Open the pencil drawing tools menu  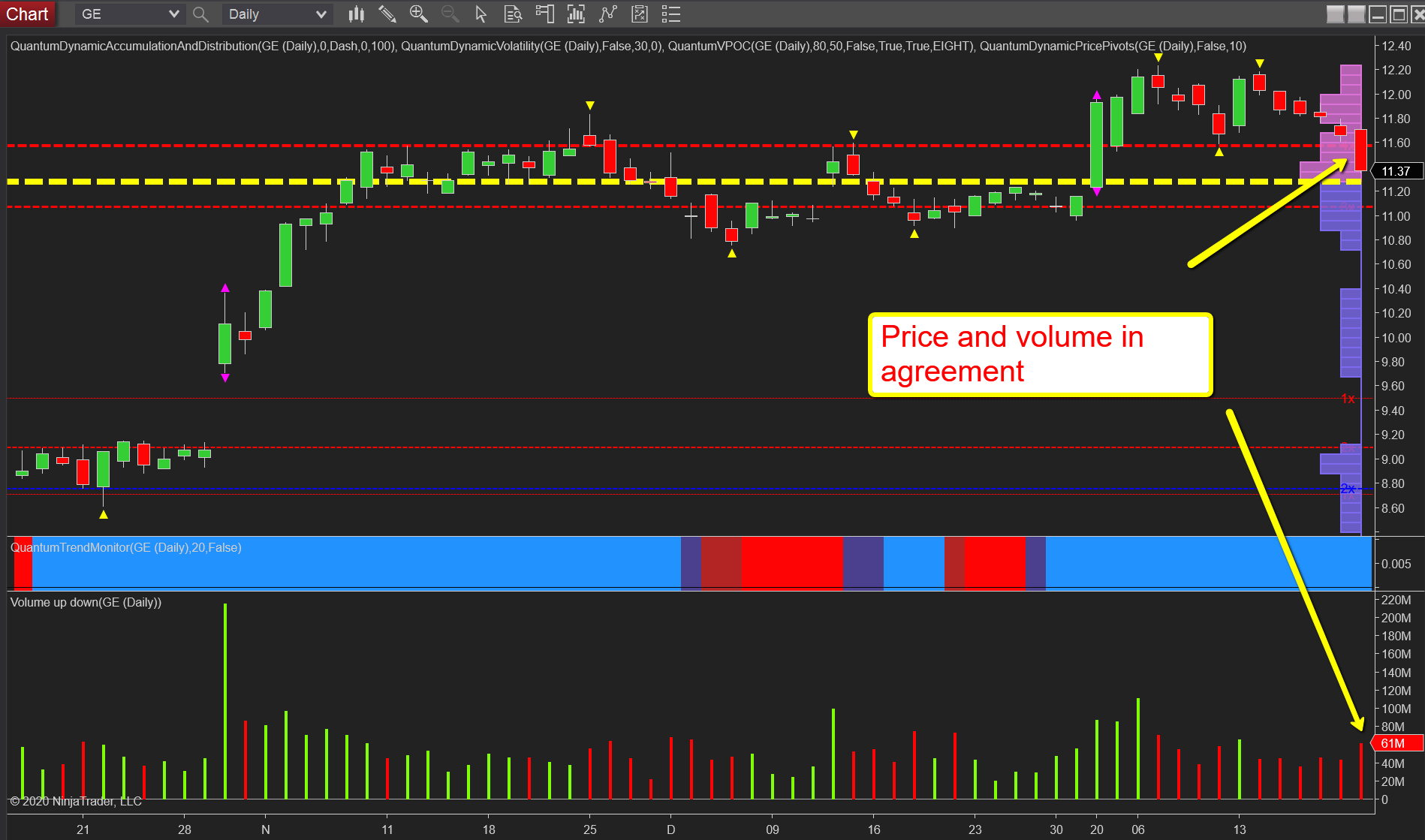[x=387, y=14]
